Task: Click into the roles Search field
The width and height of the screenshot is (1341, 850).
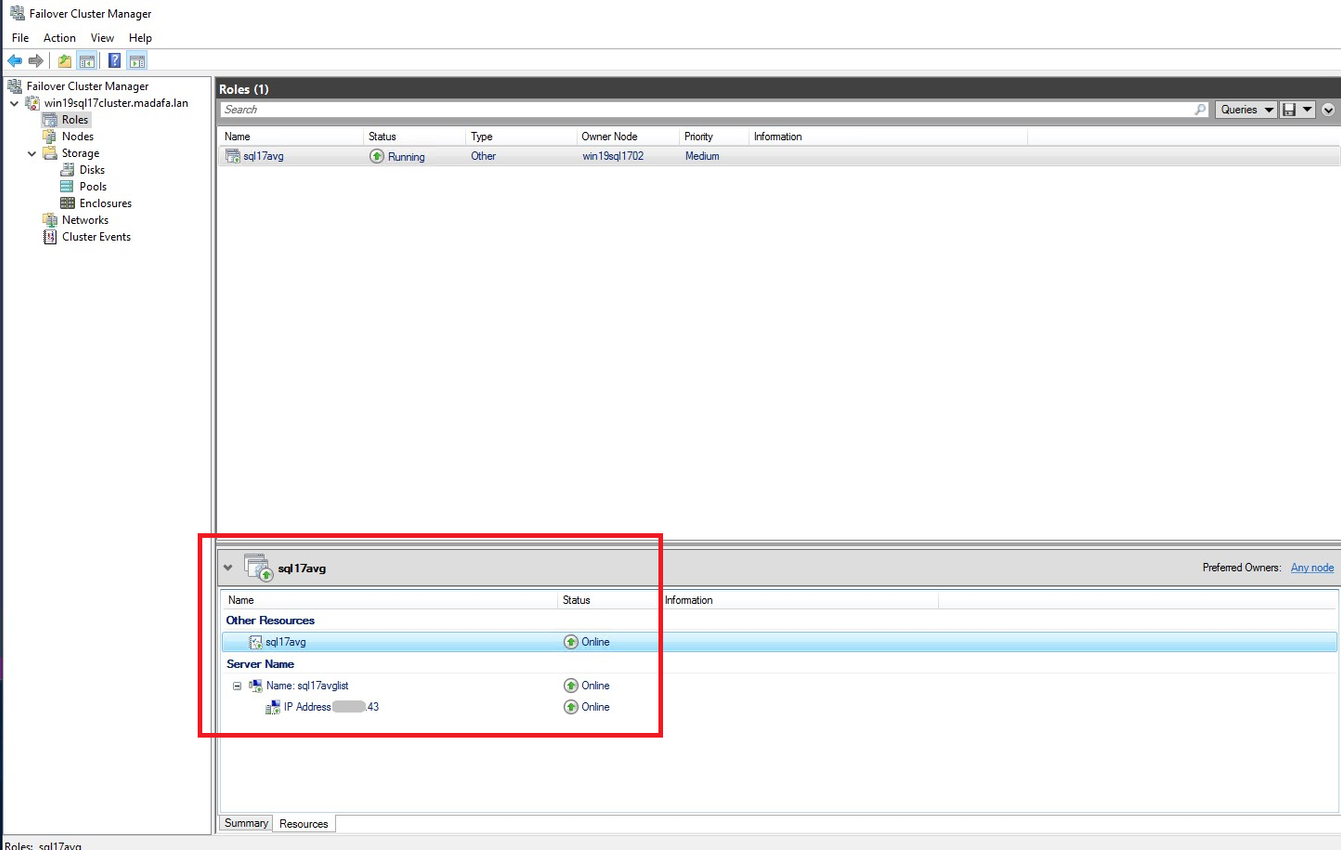Action: coord(706,110)
